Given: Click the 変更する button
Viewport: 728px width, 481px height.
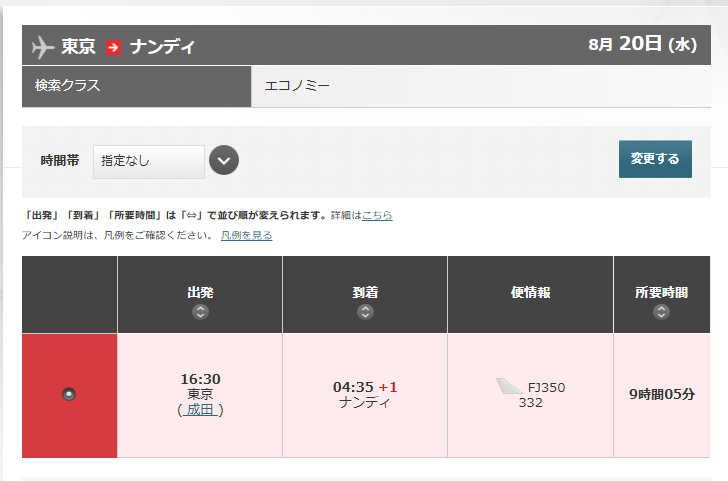Looking at the screenshot, I should 655,159.
